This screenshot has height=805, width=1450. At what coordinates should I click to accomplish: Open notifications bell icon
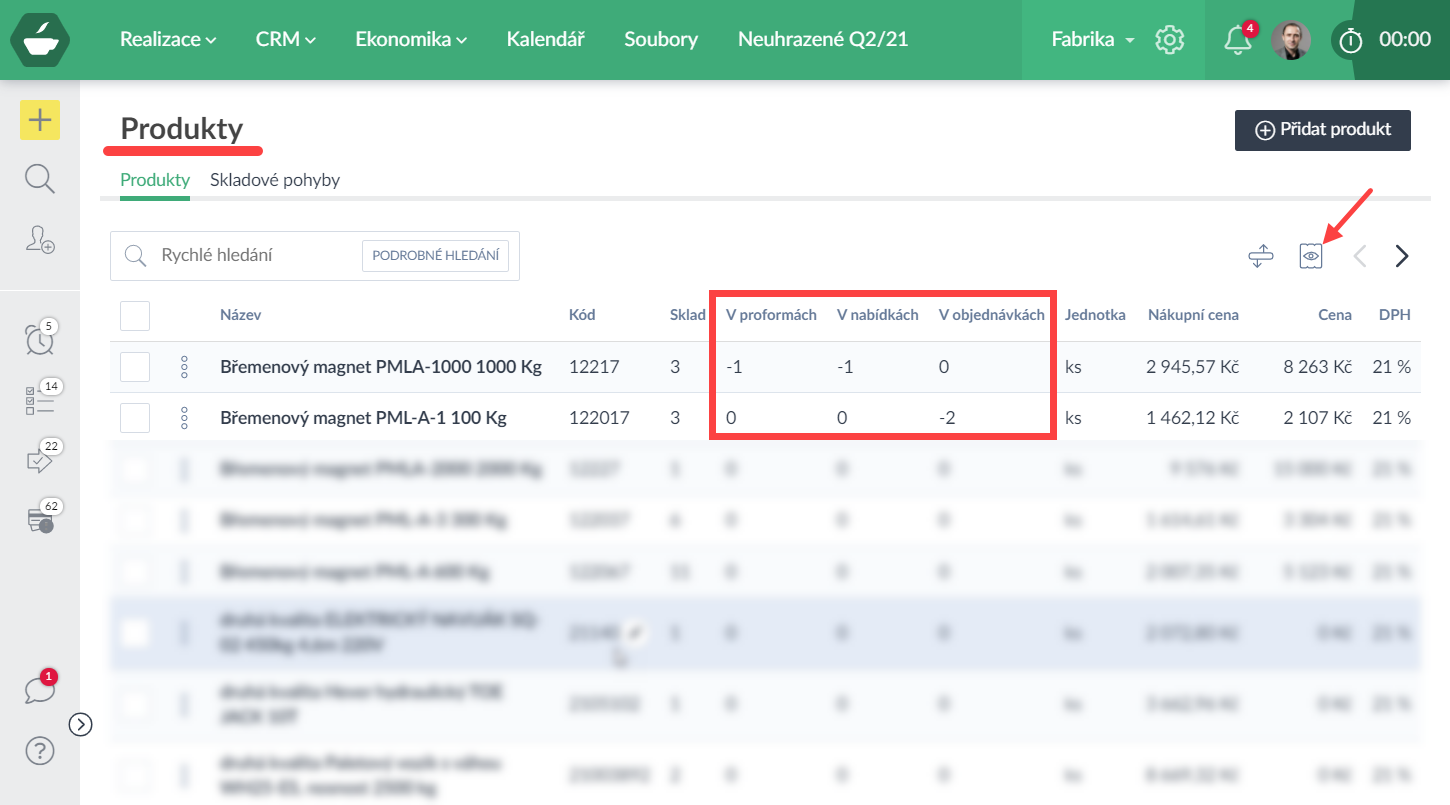[1237, 40]
